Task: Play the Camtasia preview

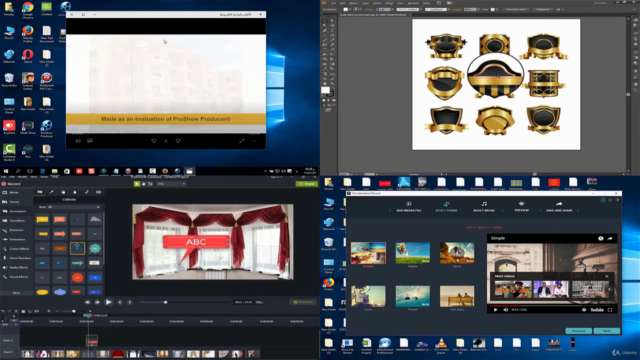Action: click(109, 302)
